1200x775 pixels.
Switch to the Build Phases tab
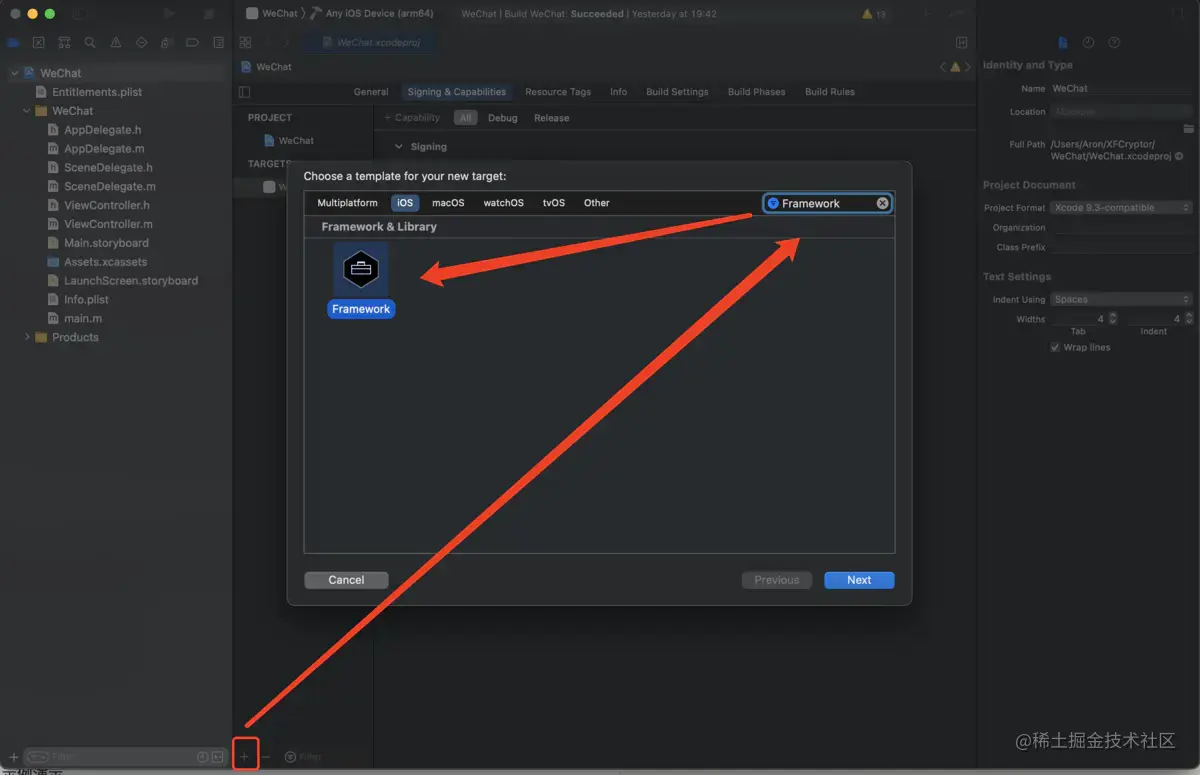[x=757, y=92]
